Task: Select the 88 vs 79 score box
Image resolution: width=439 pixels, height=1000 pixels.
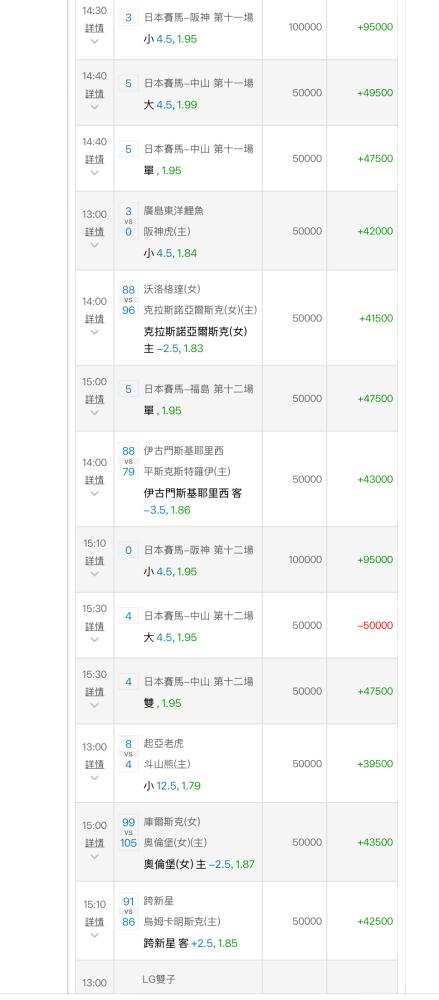Action: tap(128, 461)
